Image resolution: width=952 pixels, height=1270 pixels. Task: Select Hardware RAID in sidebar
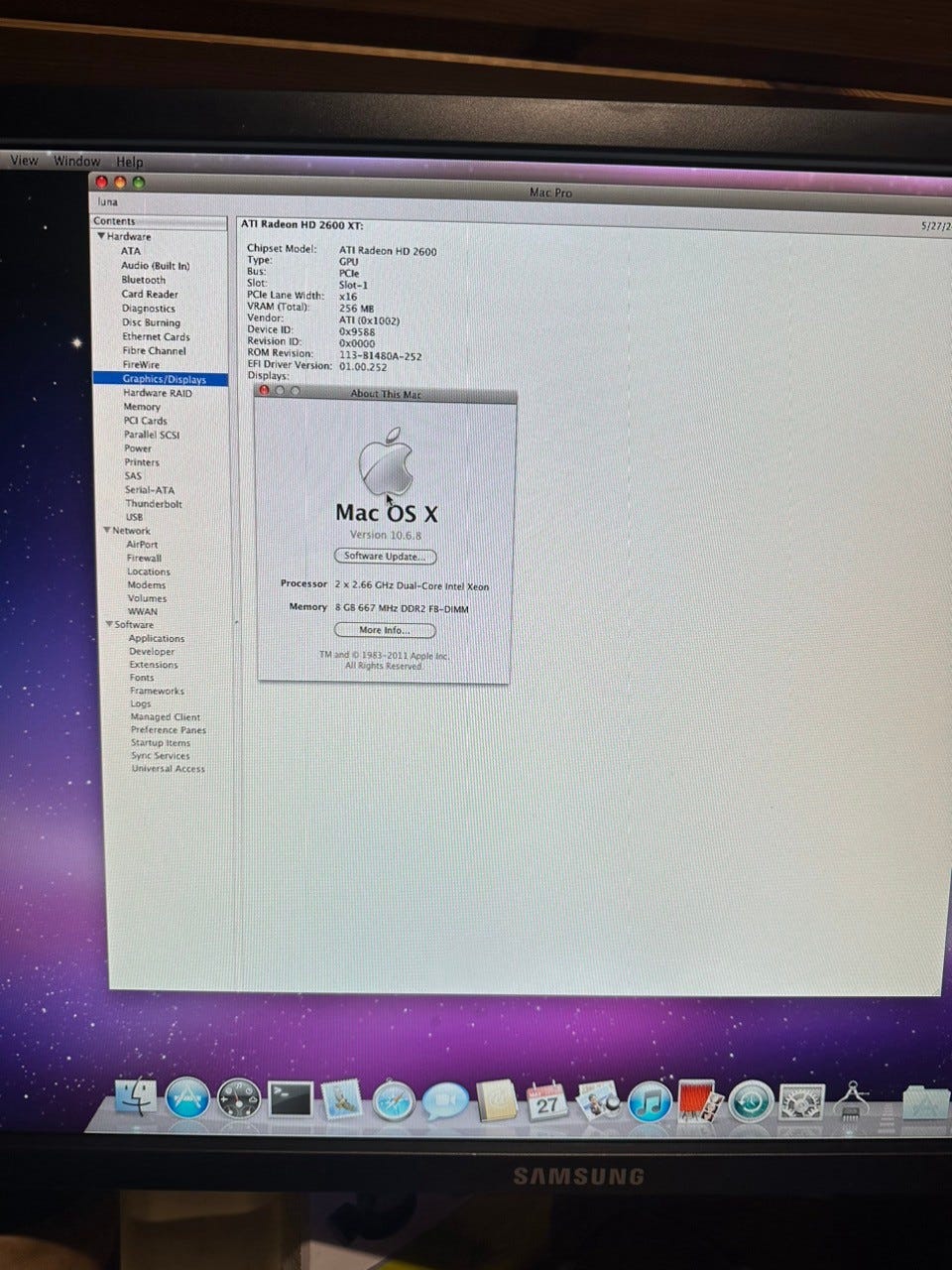pos(158,393)
